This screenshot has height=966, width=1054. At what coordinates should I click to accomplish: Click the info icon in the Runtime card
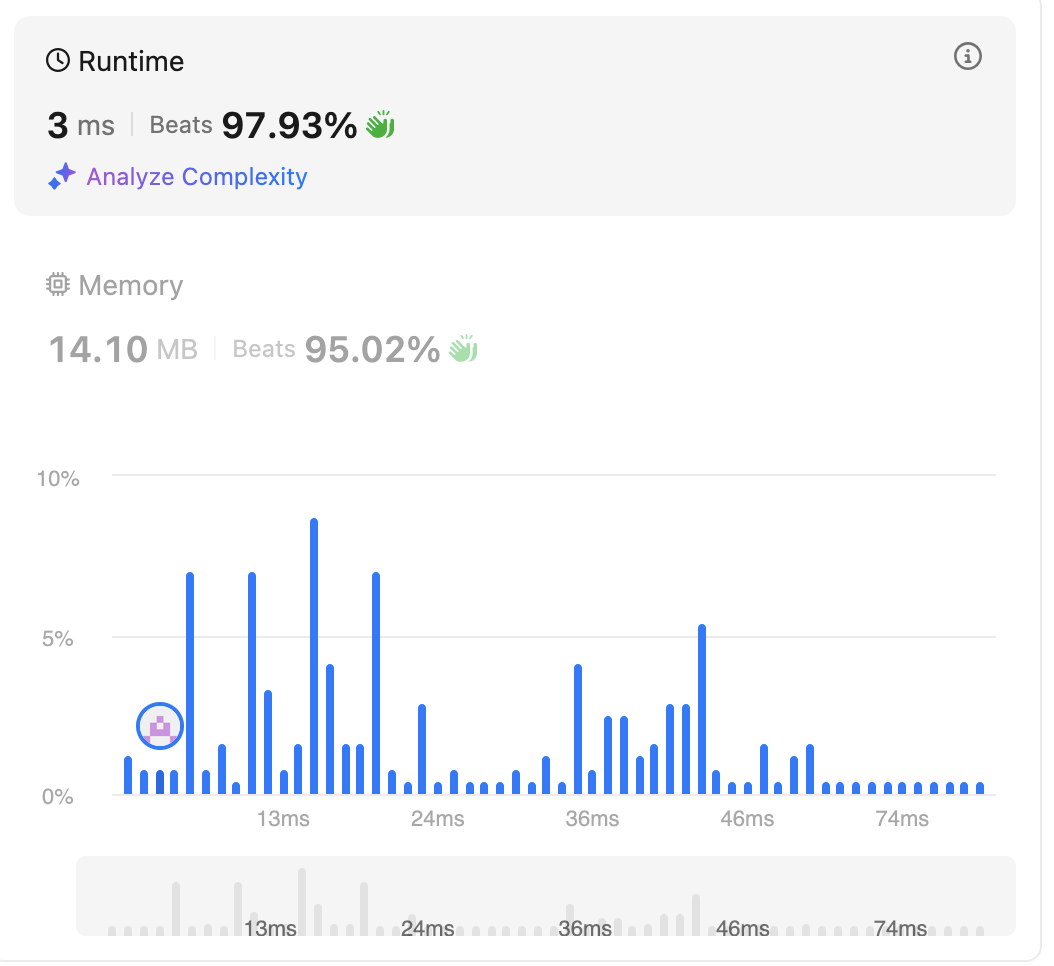968,57
